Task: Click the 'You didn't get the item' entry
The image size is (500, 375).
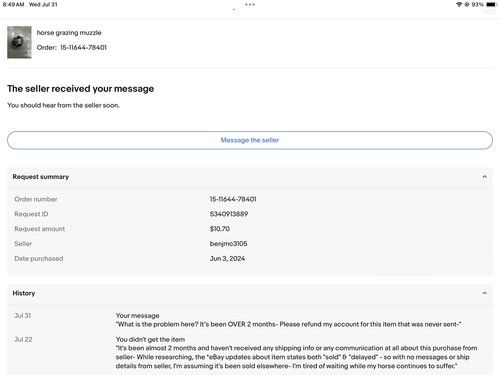Action: pos(150,340)
